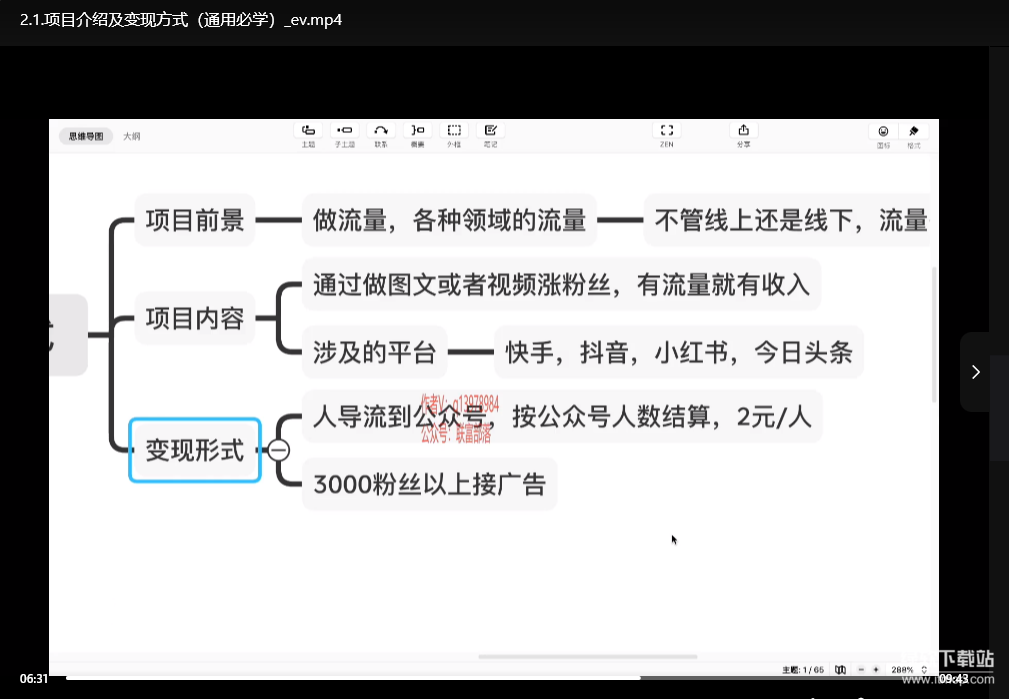The height and width of the screenshot is (699, 1009).
Task: Click the zoom out minus button
Action: [861, 670]
